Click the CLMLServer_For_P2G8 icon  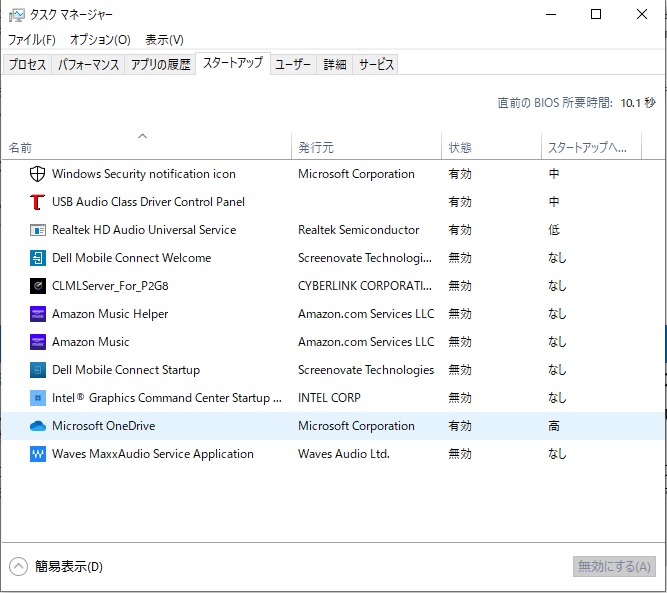pyautogui.click(x=37, y=286)
